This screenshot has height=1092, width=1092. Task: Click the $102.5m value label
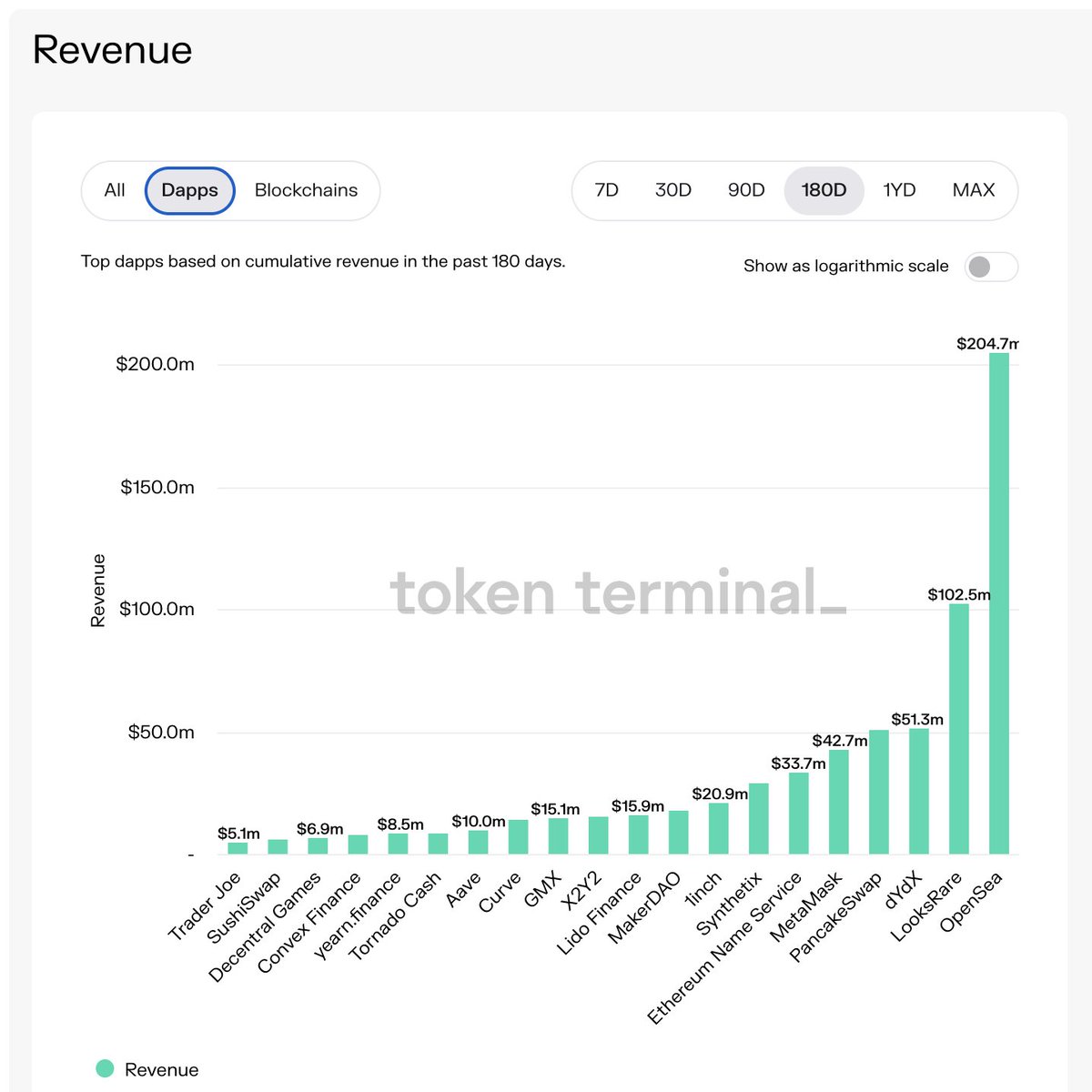pos(959,594)
